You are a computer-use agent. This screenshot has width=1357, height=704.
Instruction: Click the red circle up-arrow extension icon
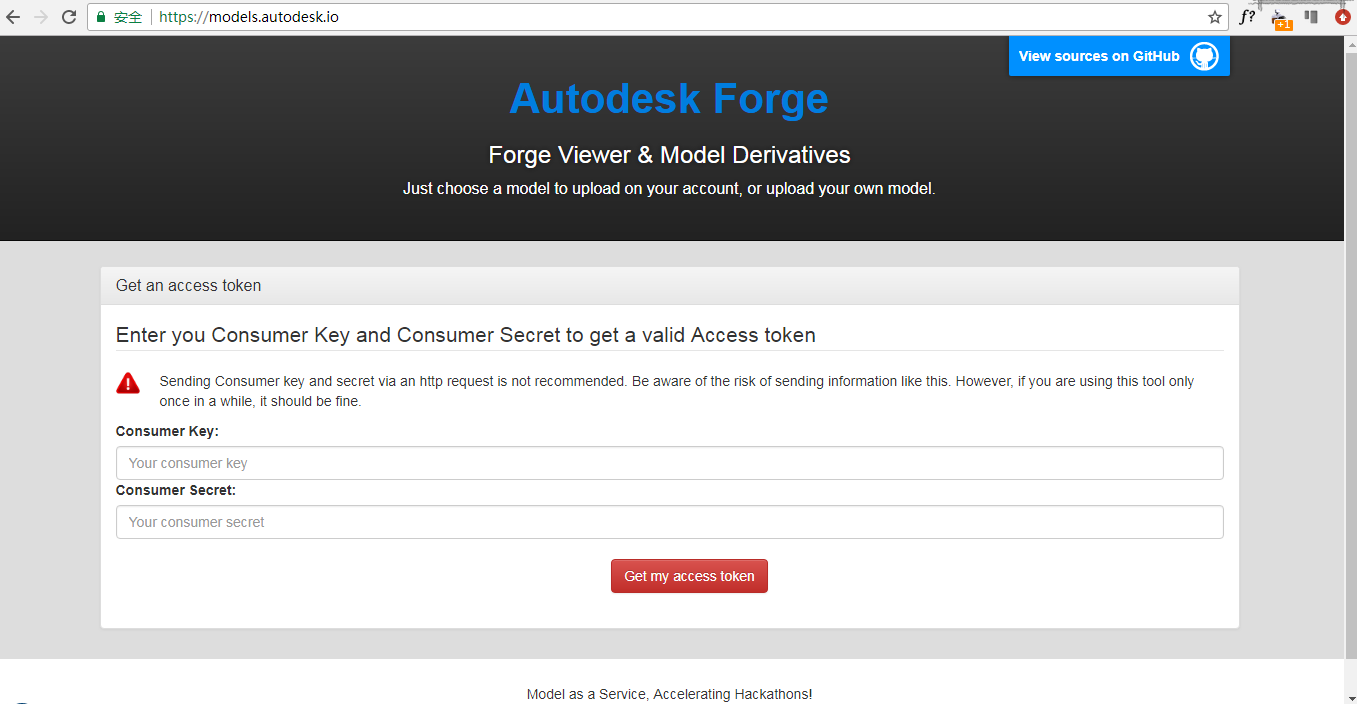point(1343,17)
